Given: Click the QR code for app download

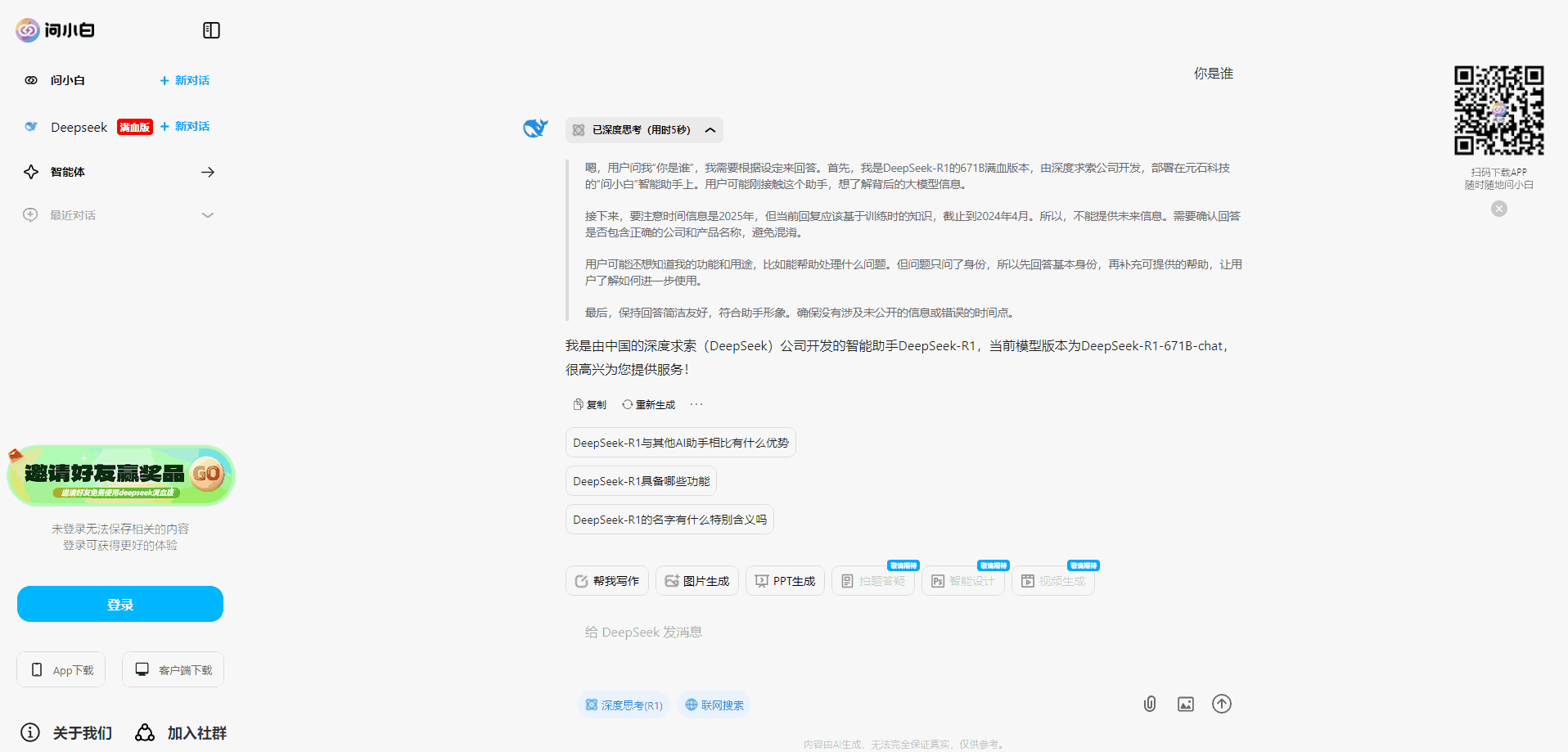Looking at the screenshot, I should click(x=1499, y=110).
